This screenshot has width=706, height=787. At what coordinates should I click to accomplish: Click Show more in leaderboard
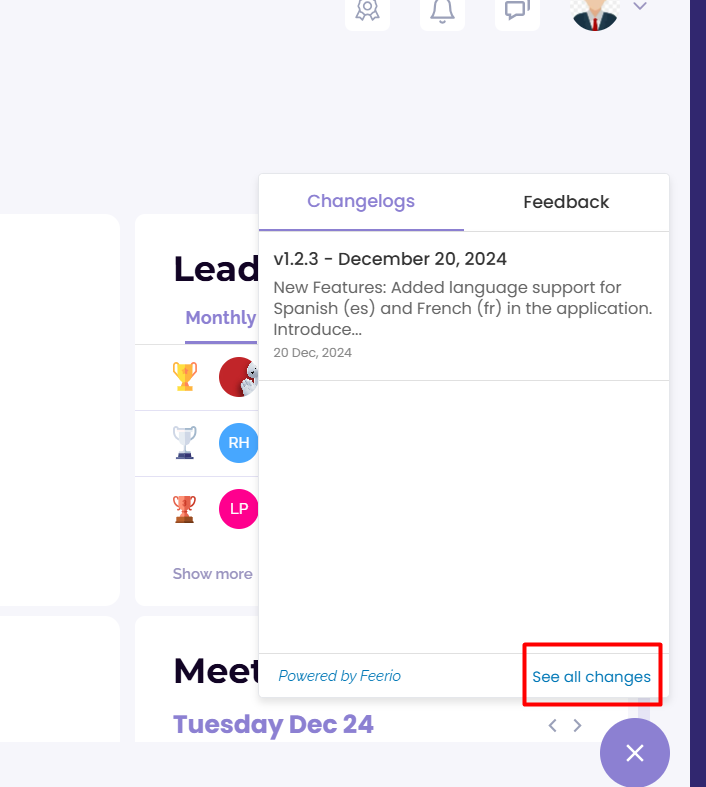click(213, 574)
